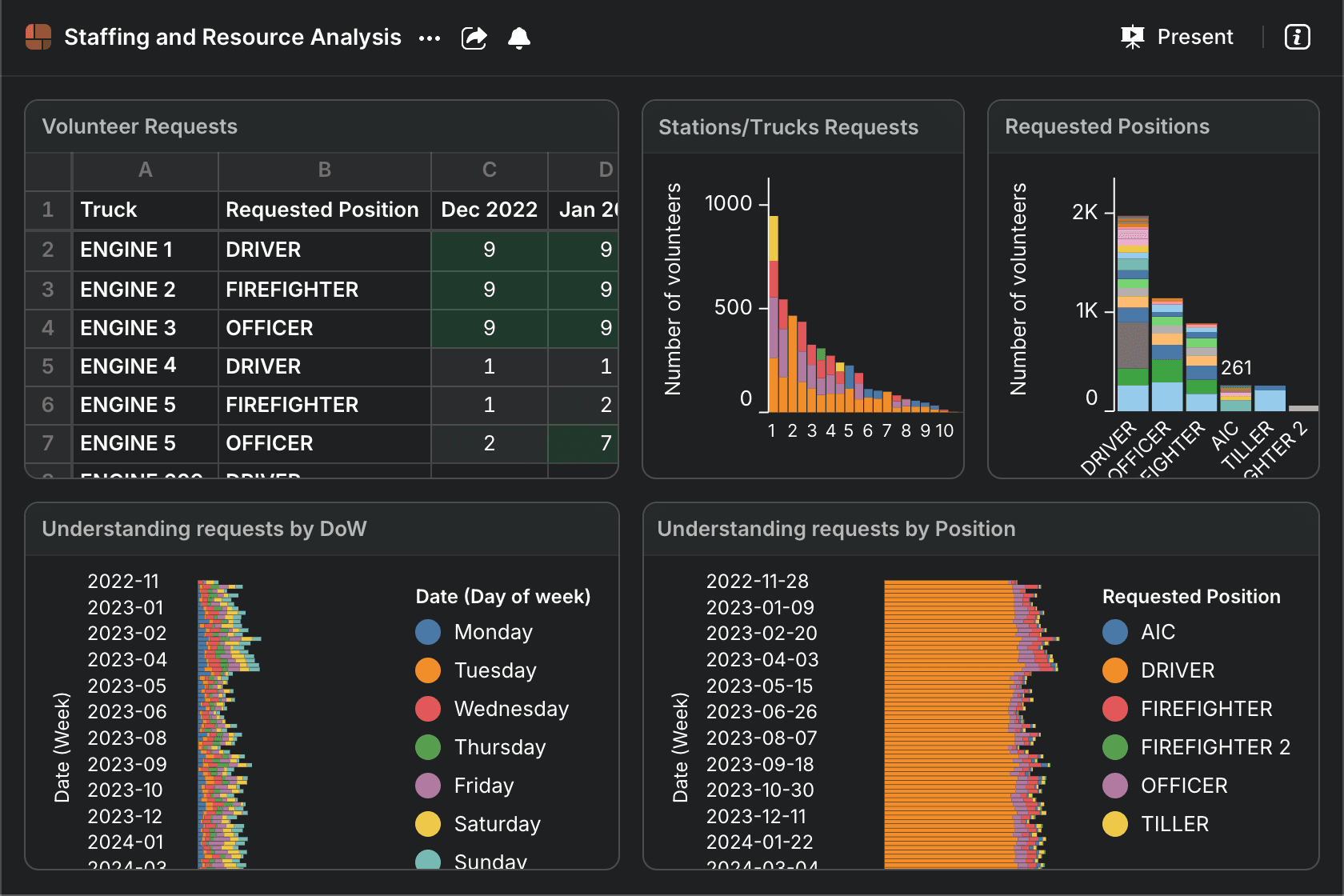The image size is (1344, 896).
Task: Select column B header in table
Action: pyautogui.click(x=324, y=170)
